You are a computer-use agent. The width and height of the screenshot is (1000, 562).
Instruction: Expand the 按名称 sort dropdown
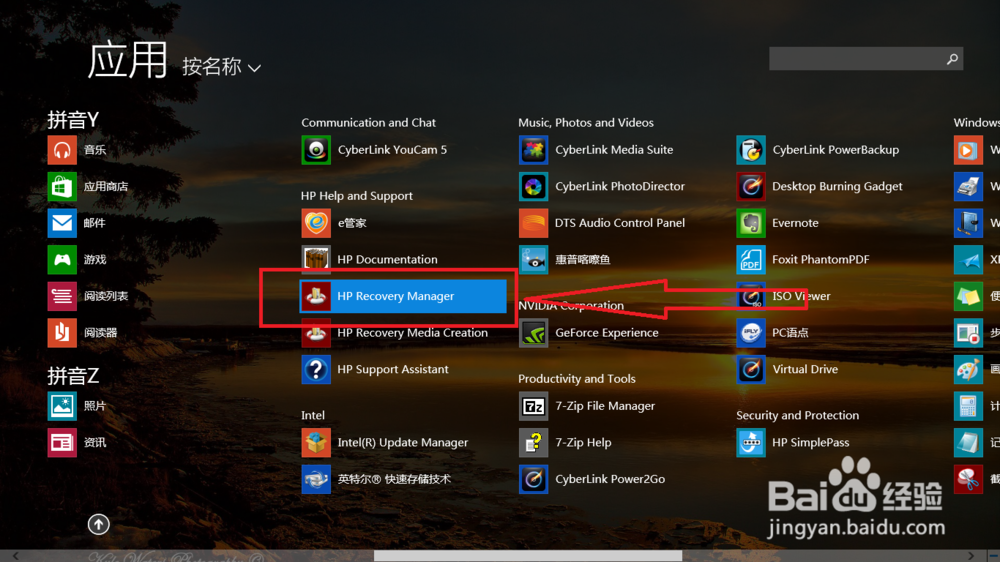(x=221, y=66)
